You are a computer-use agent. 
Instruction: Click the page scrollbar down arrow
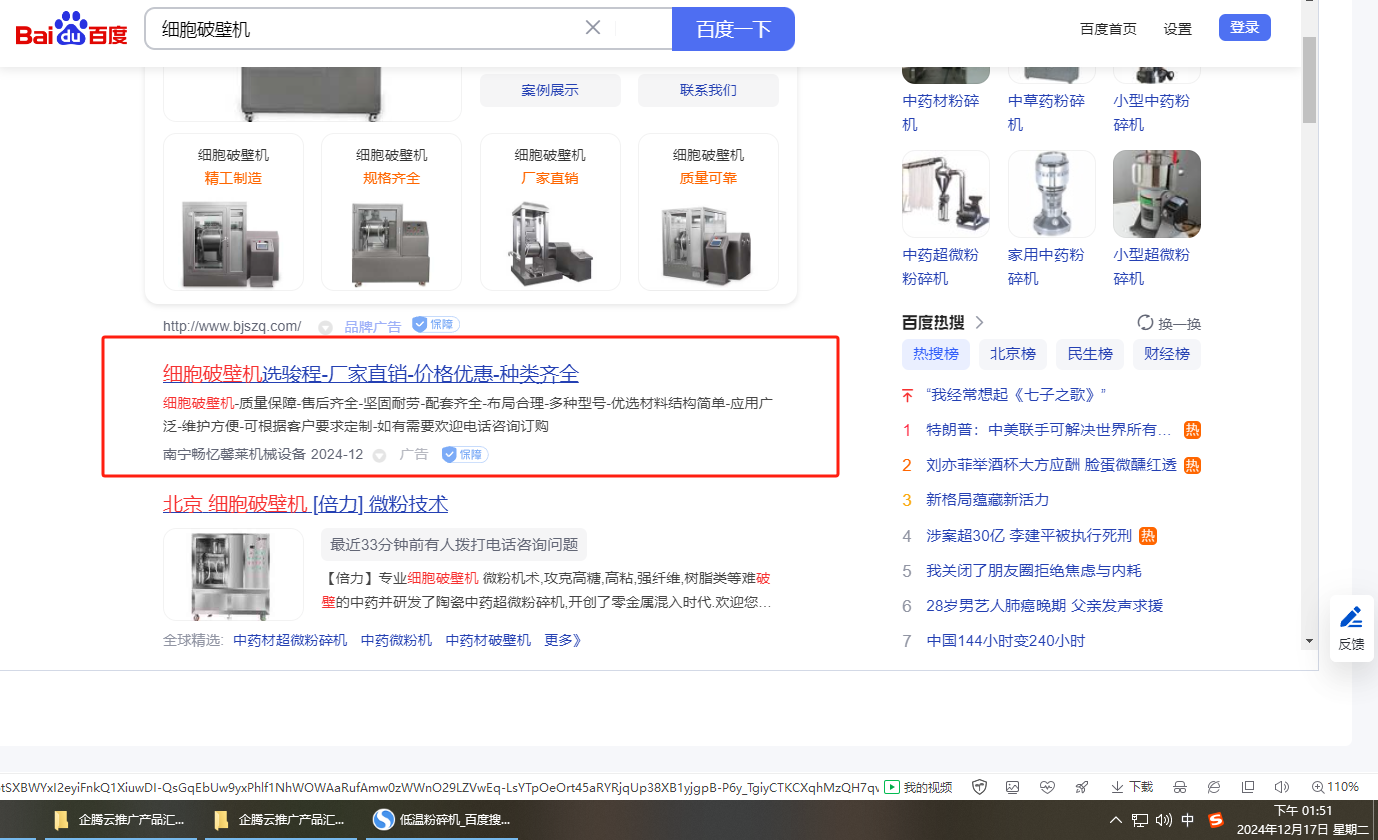[1309, 640]
